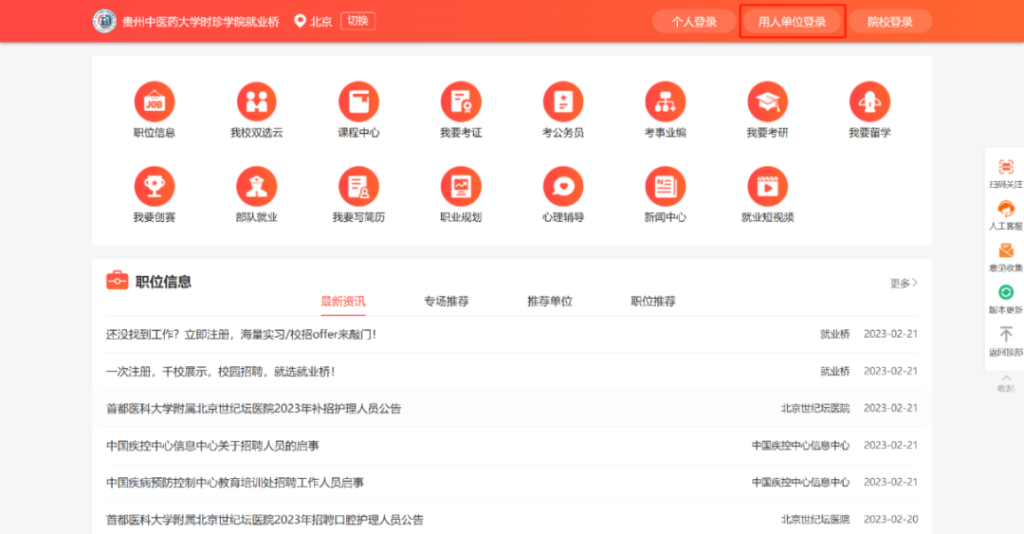Click 中国疾控中心信息中心 source in the 教育培训处 row
This screenshot has height=534, width=1024.
[801, 483]
